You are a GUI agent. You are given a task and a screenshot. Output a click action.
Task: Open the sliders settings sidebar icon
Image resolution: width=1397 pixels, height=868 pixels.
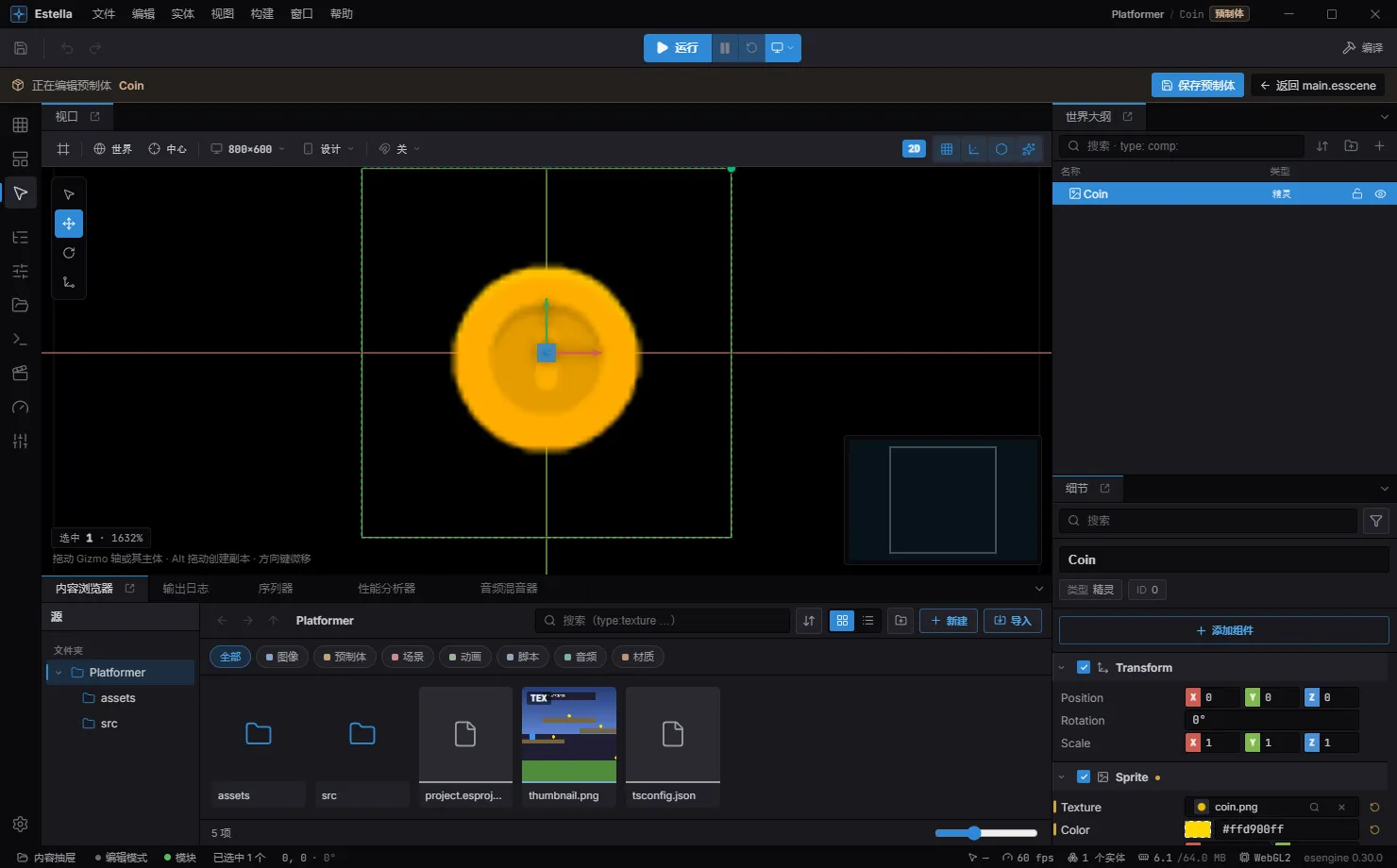(x=21, y=271)
